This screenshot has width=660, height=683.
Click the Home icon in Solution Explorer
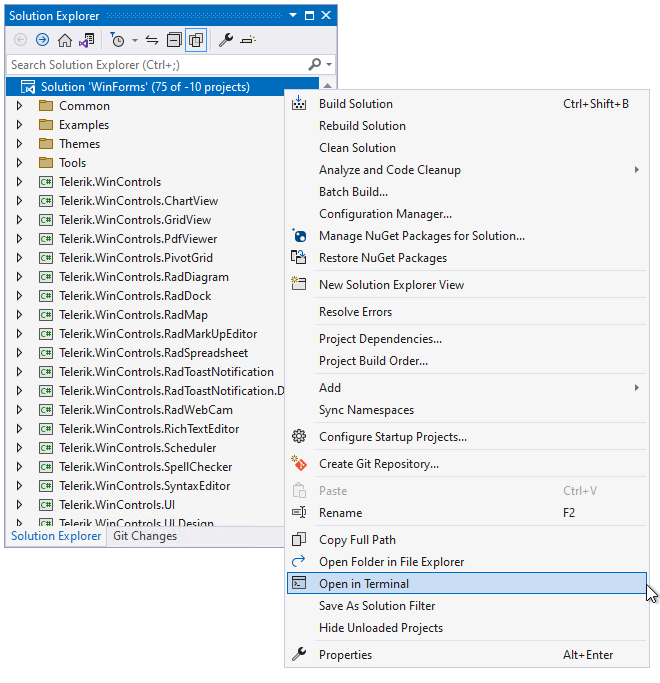[x=64, y=40]
